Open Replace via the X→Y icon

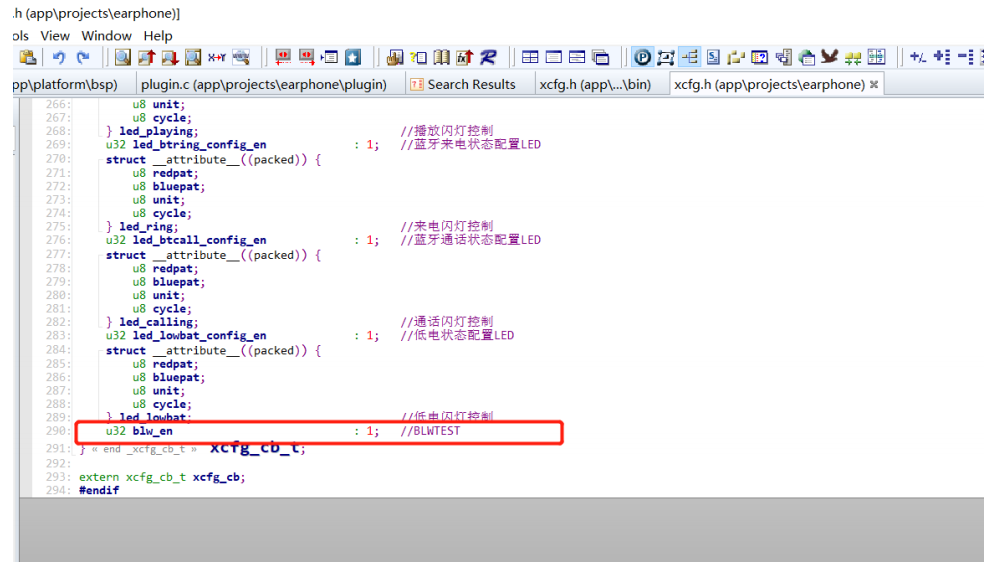coord(217,58)
